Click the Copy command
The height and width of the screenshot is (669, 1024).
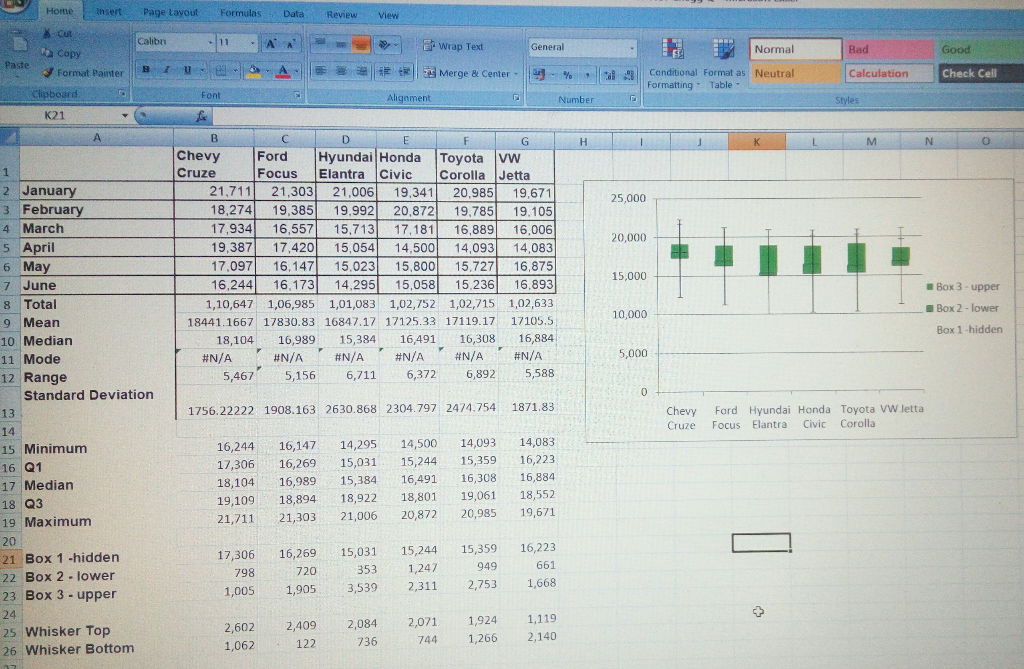coord(61,54)
